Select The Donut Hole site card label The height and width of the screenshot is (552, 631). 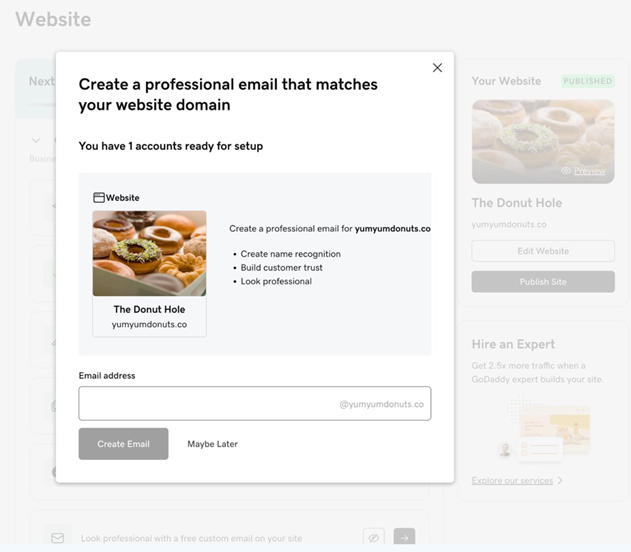[x=149, y=310]
